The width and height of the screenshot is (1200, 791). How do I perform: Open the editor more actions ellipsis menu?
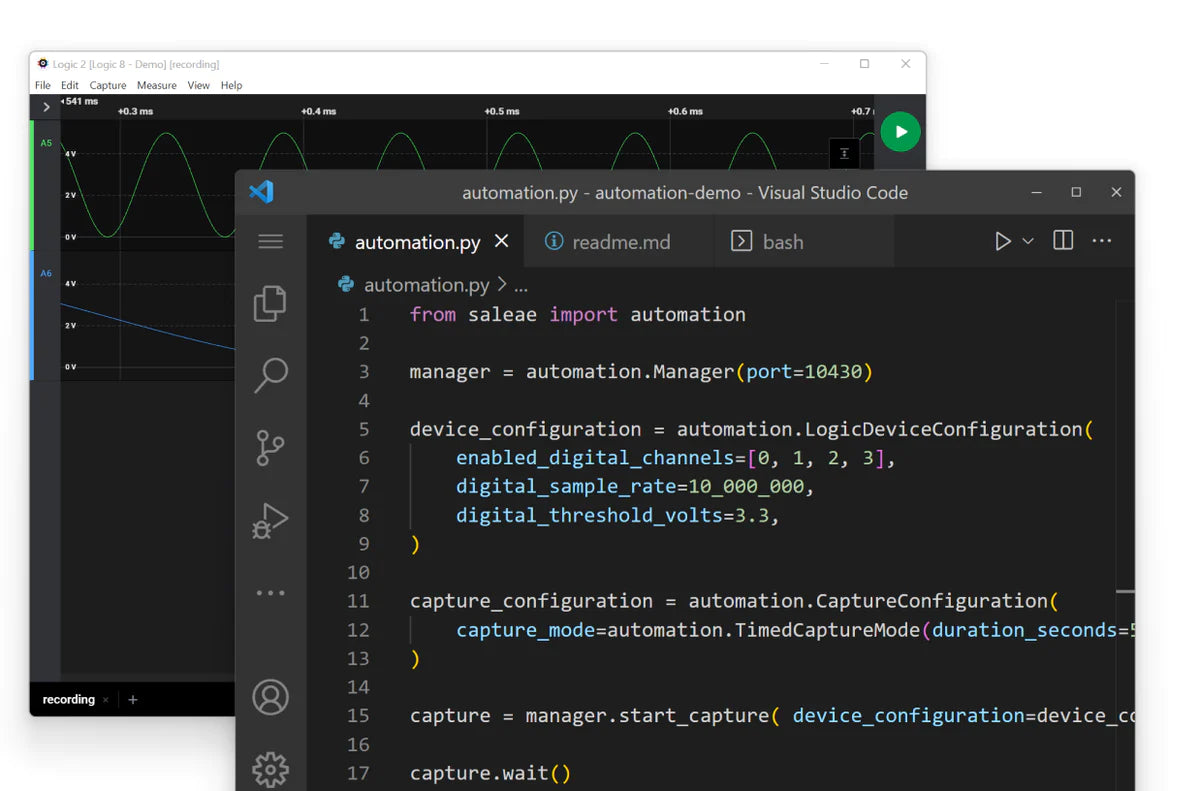(x=1102, y=240)
